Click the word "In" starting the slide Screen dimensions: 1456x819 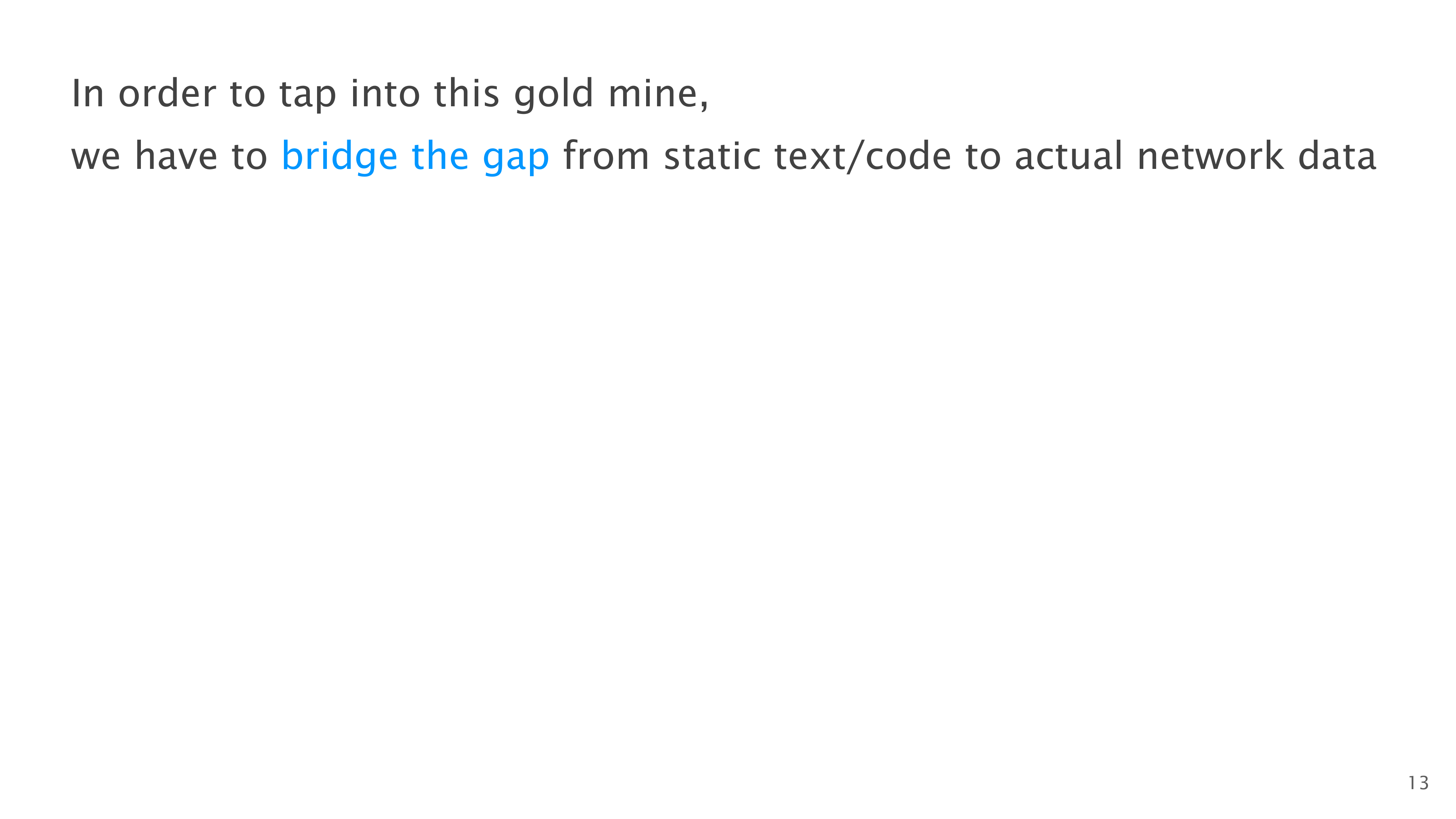point(88,93)
